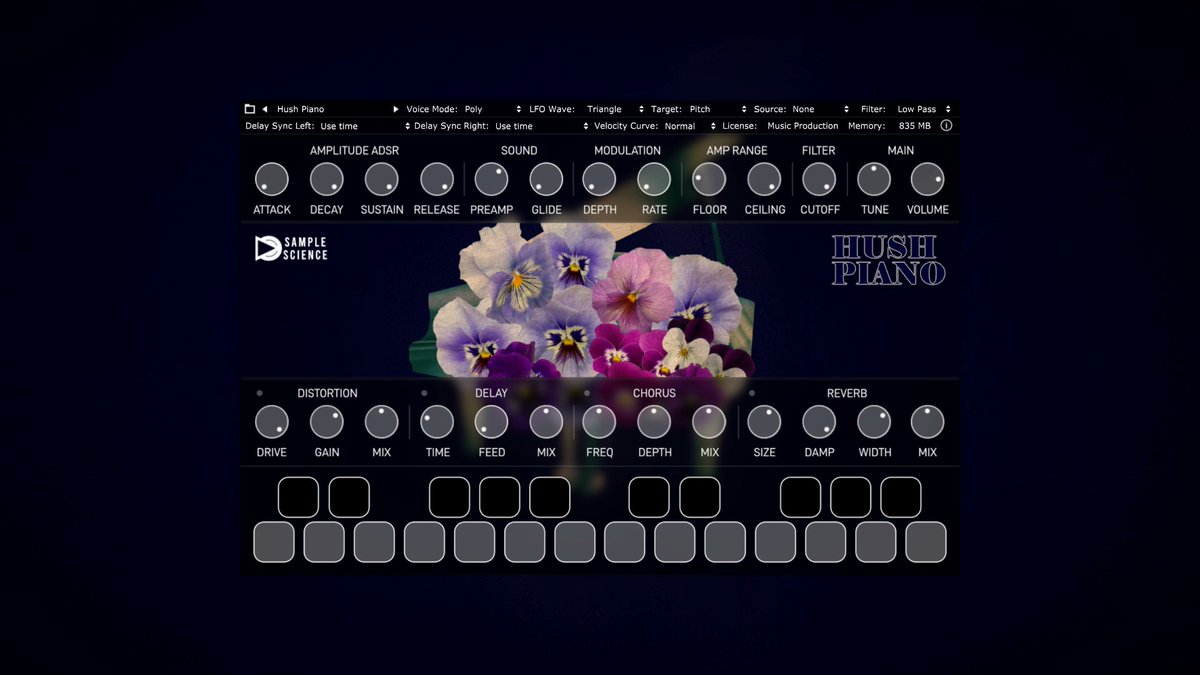Click the AMPLITUDE ADSR section heading
1200x675 pixels.
[x=354, y=151]
